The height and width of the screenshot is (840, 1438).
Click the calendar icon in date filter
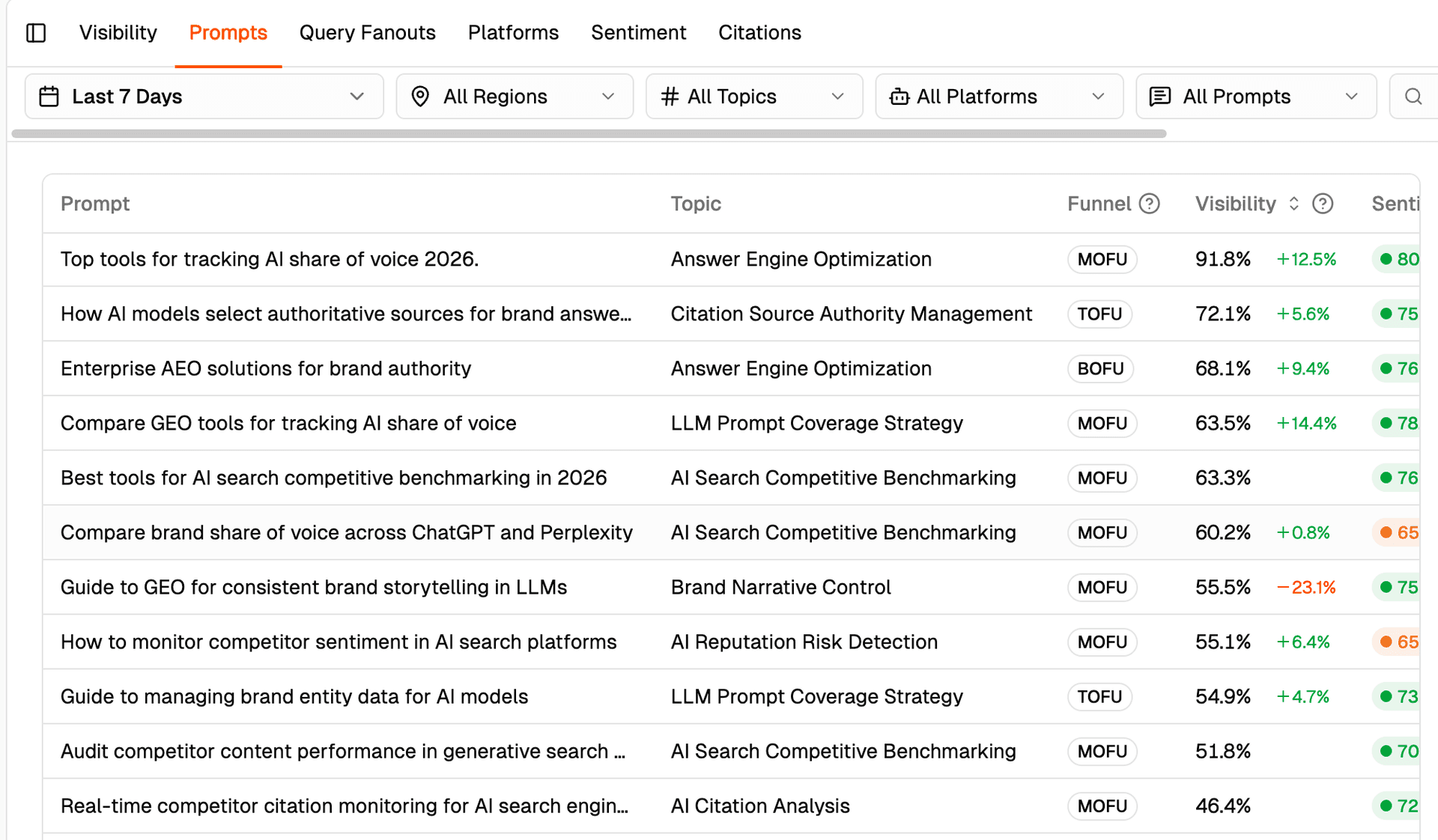[x=49, y=97]
